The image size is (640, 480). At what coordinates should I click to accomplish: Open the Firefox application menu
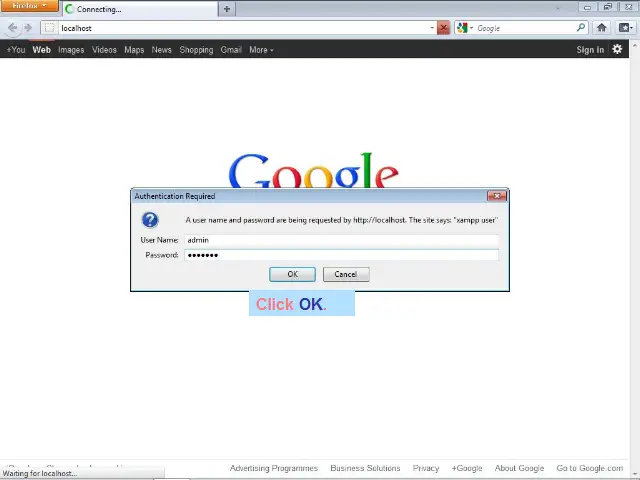29,6
